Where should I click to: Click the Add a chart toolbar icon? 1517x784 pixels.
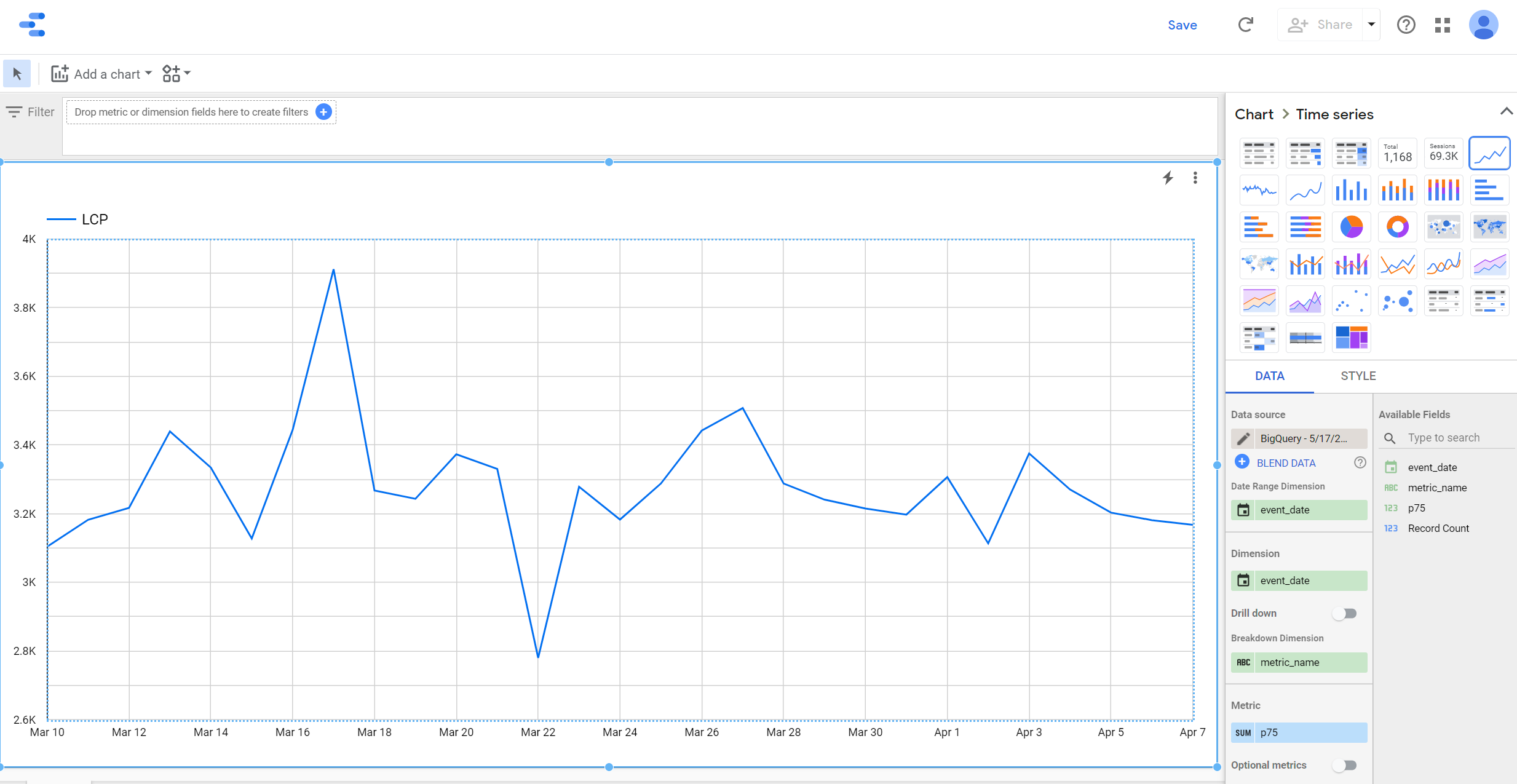pyautogui.click(x=60, y=73)
